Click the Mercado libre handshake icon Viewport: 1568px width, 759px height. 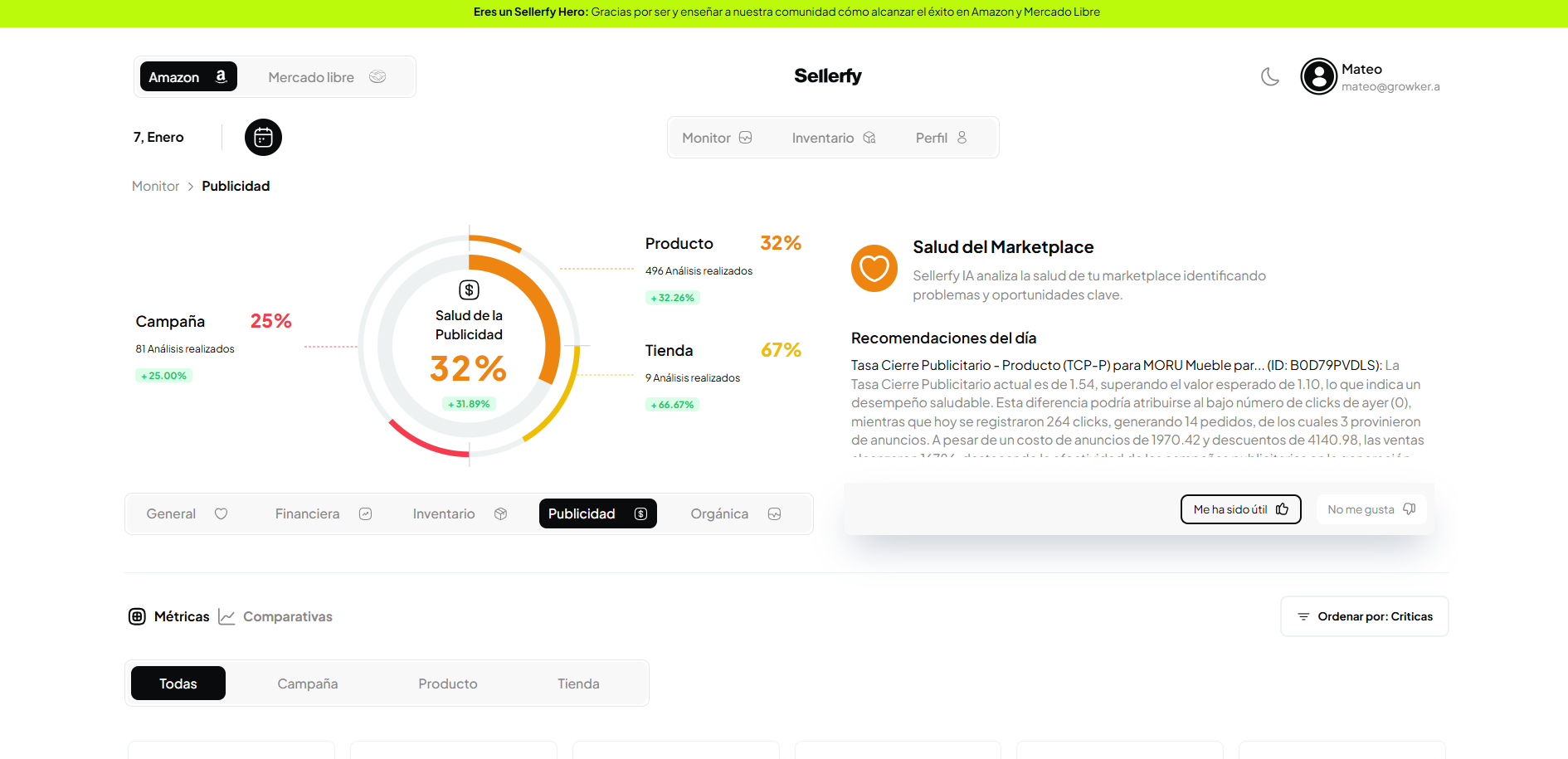(377, 76)
